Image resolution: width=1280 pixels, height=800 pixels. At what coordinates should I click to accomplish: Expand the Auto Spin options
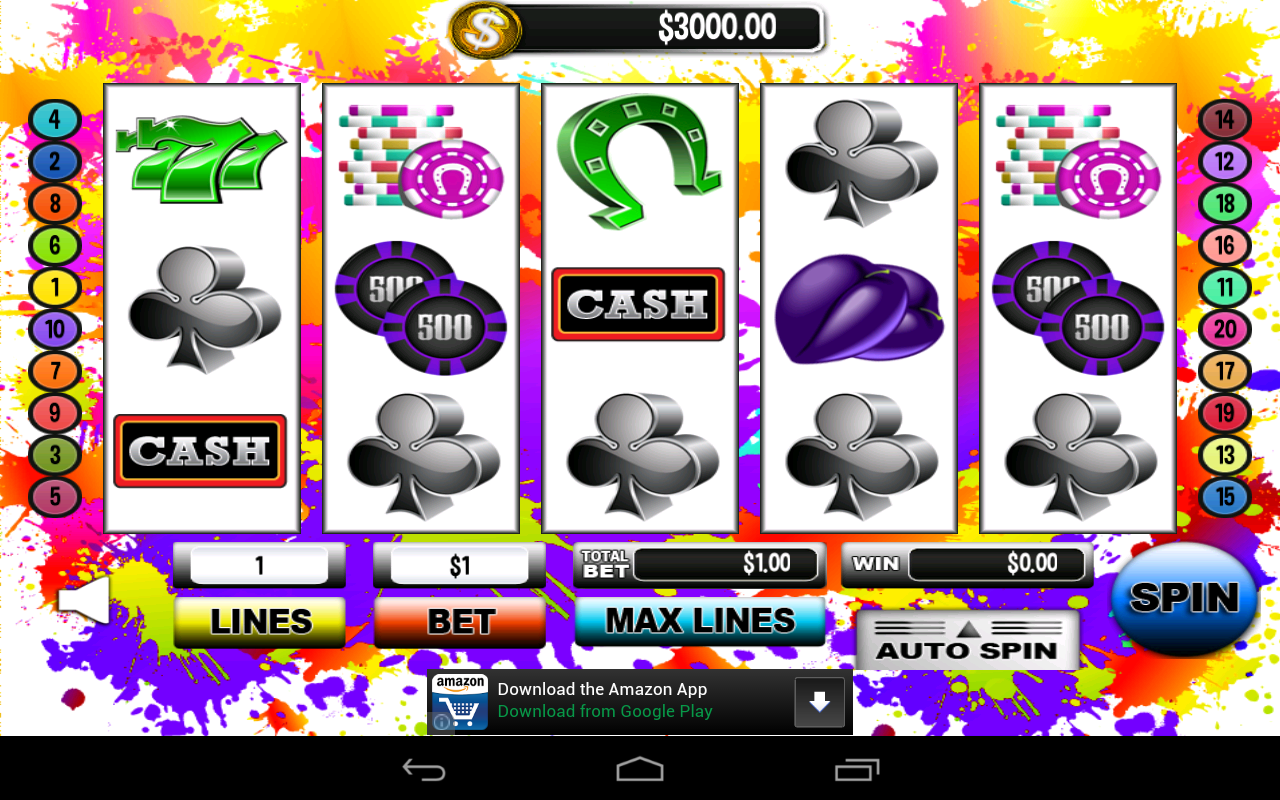pos(967,640)
